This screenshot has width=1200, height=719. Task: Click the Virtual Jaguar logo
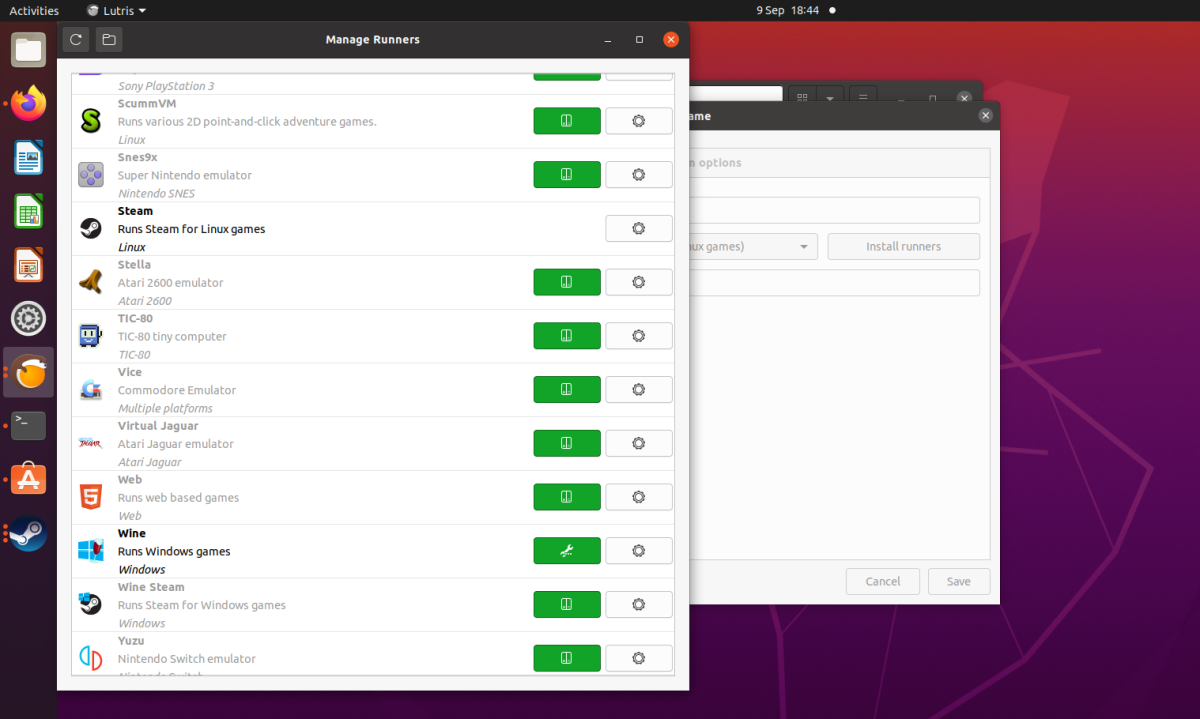click(x=91, y=444)
